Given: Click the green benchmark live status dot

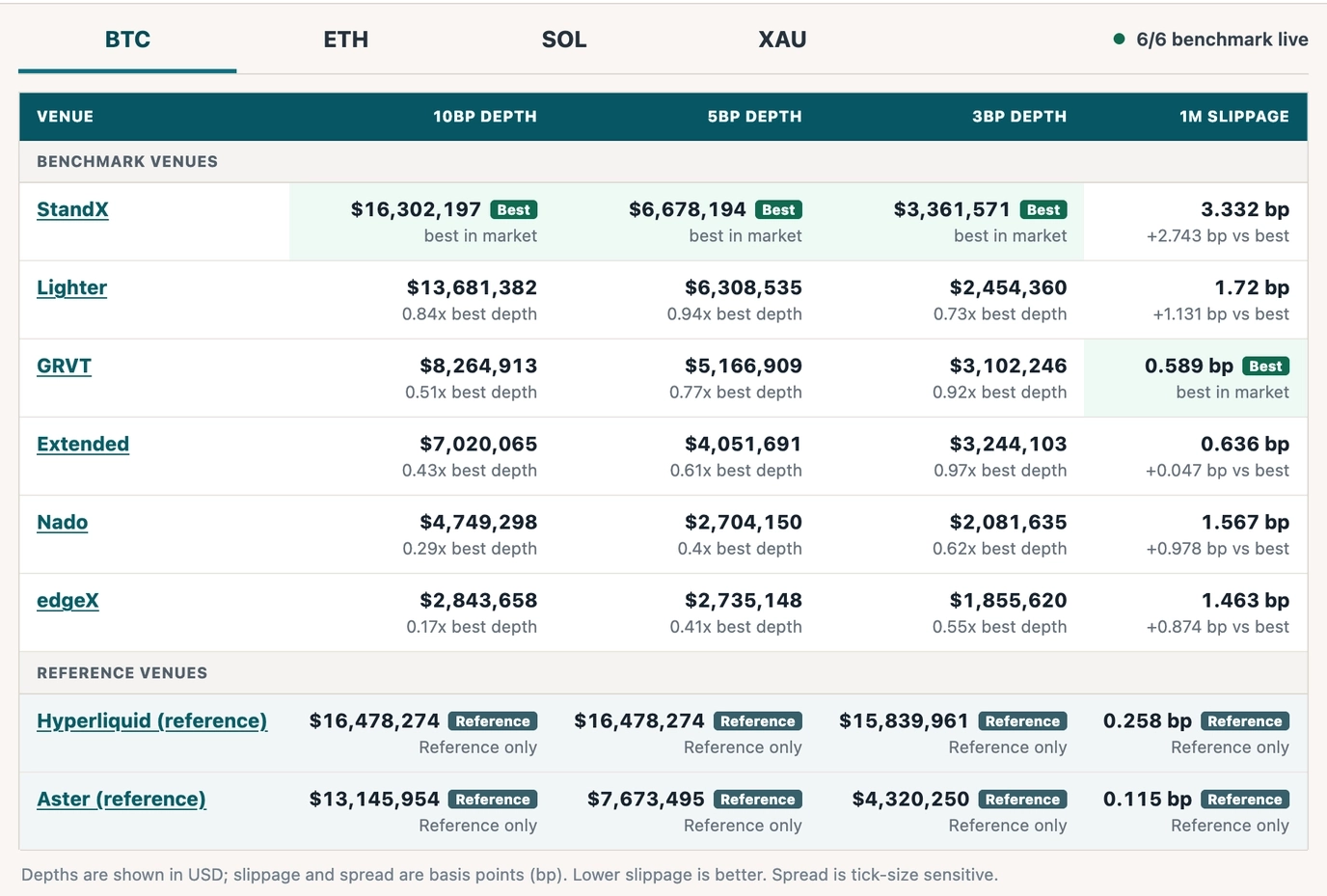Looking at the screenshot, I should [x=1119, y=40].
